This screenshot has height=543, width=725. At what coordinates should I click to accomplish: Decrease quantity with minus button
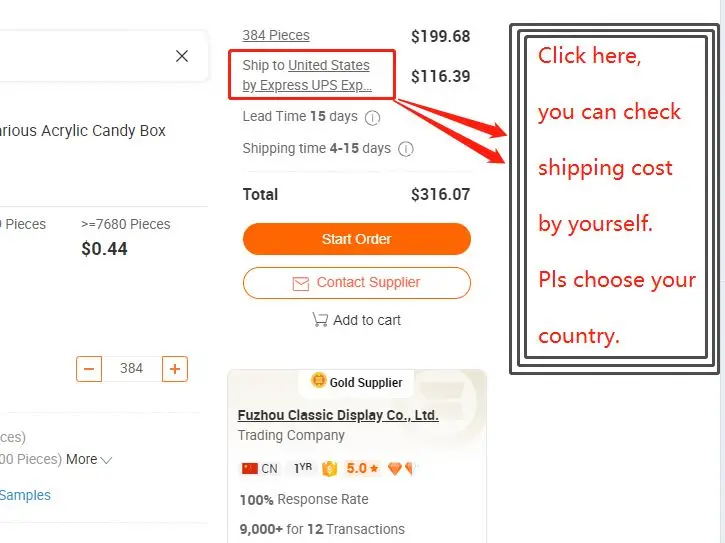click(x=89, y=369)
